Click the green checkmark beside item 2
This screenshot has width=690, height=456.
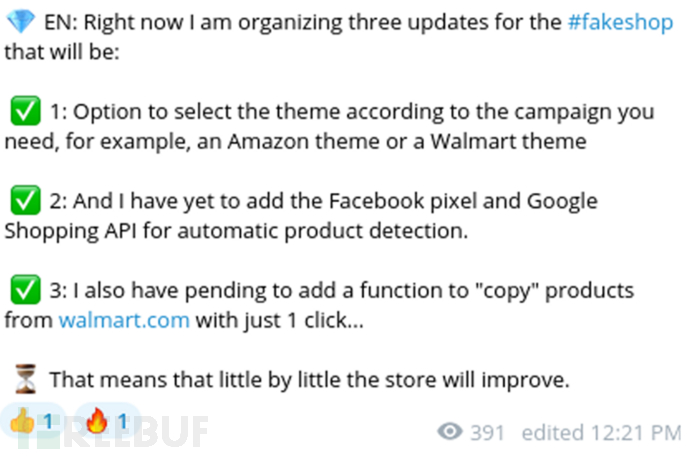[26, 200]
